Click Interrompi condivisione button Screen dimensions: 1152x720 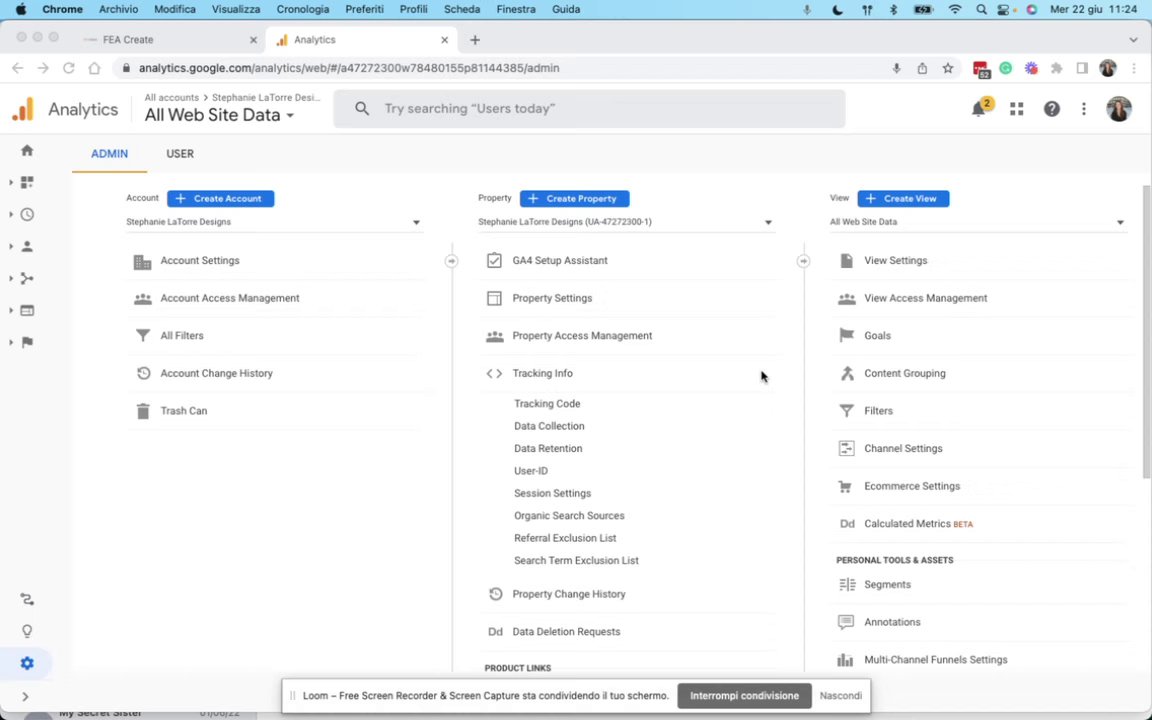tap(744, 696)
